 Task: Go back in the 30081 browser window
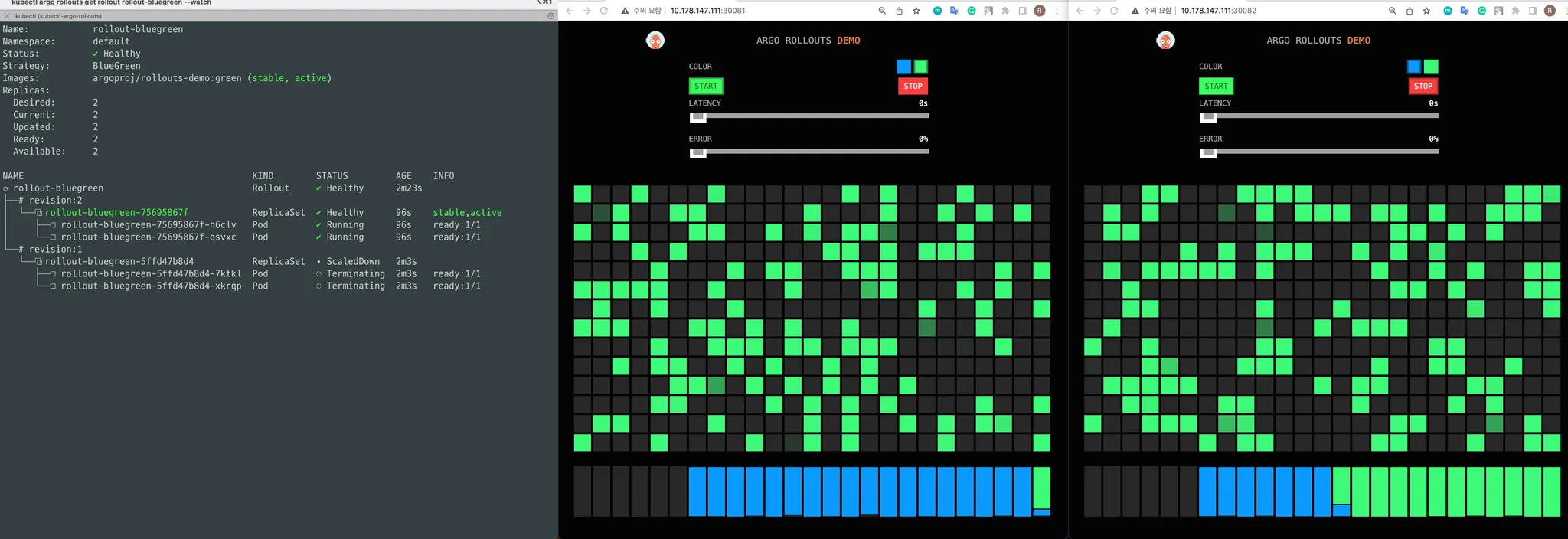[x=570, y=11]
